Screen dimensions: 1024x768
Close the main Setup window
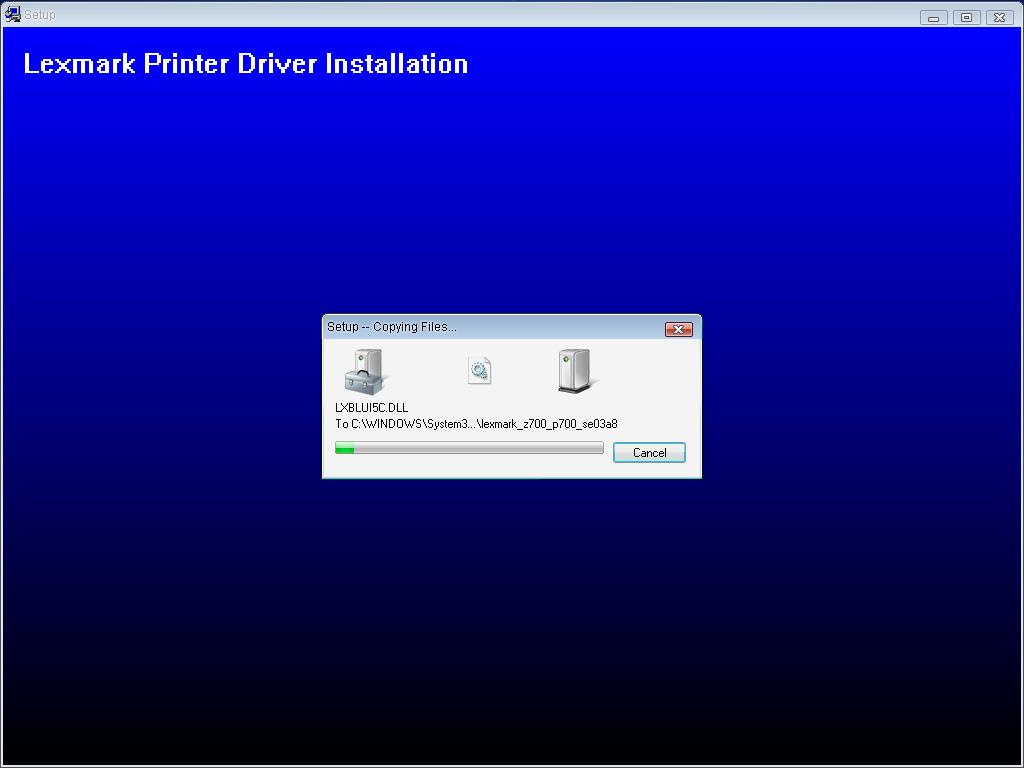999,18
